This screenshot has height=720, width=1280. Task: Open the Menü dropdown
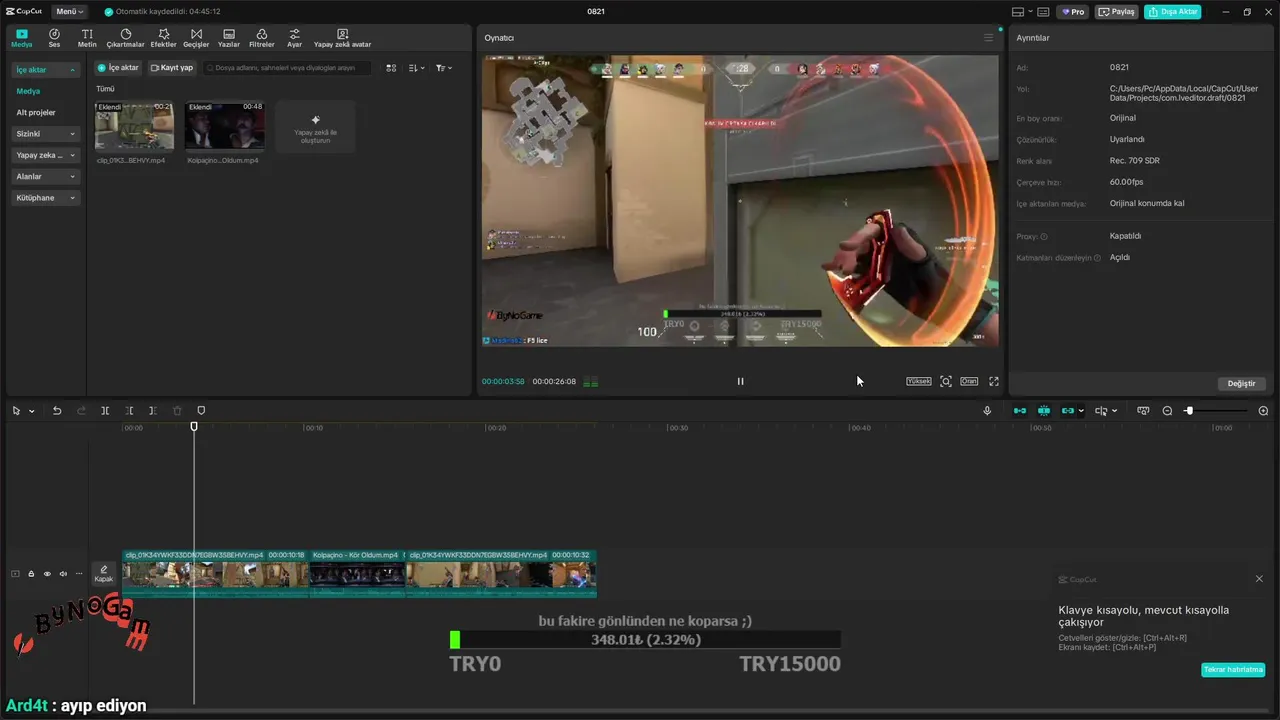click(x=69, y=12)
